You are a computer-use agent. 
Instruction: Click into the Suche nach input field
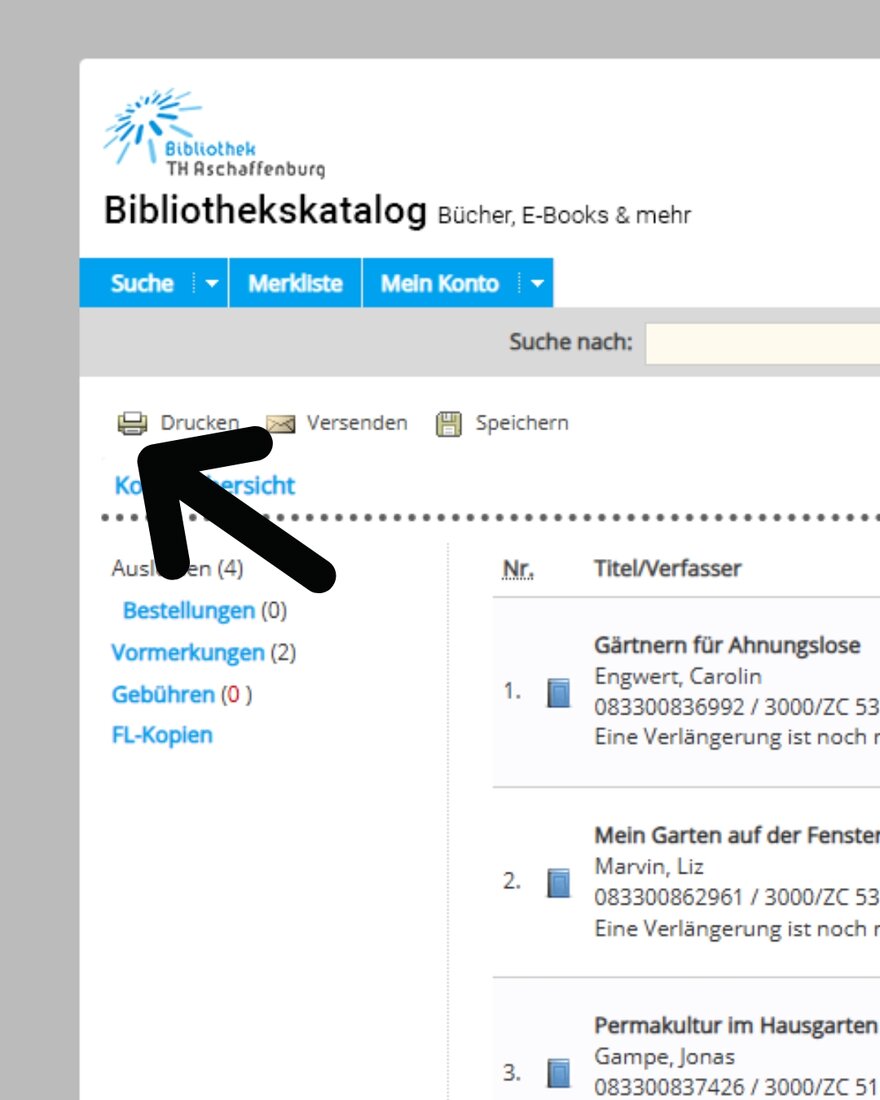[x=762, y=343]
